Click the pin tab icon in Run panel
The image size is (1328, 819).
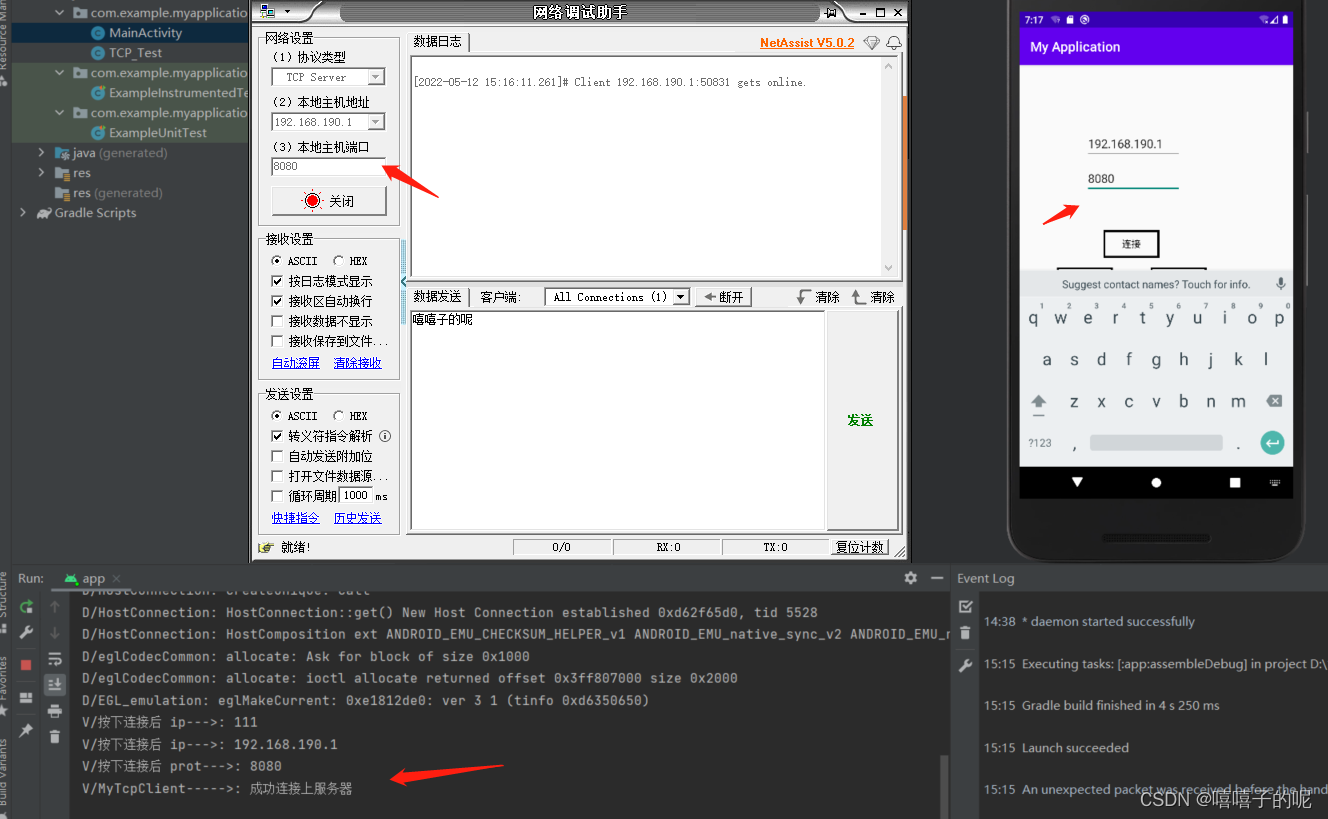point(26,731)
